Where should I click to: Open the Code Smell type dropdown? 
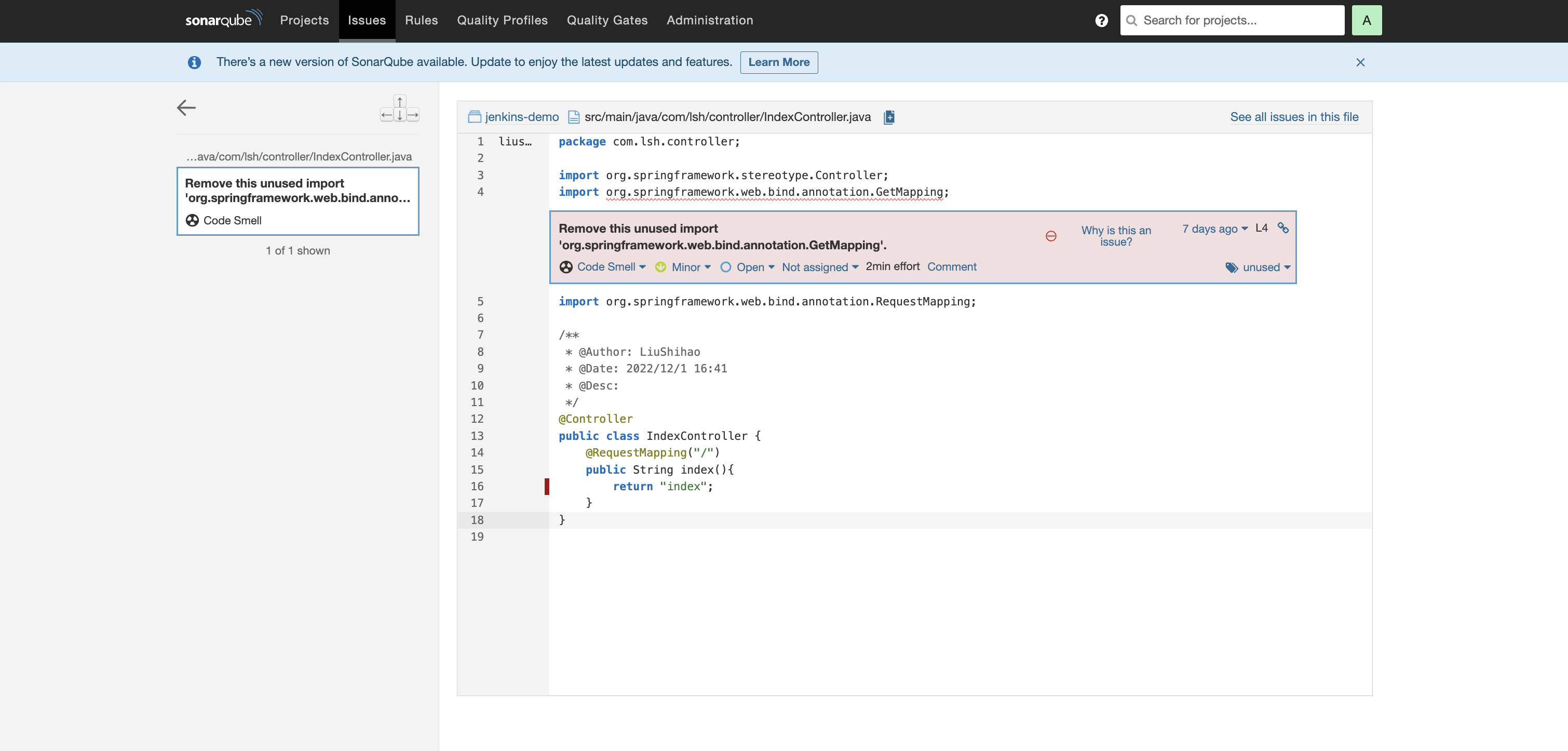coord(611,267)
